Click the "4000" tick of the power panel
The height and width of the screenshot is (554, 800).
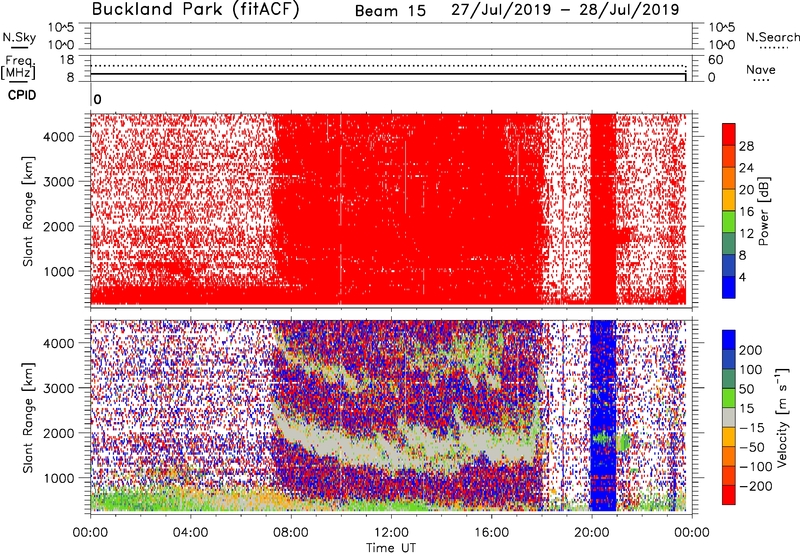pyautogui.click(x=59, y=137)
